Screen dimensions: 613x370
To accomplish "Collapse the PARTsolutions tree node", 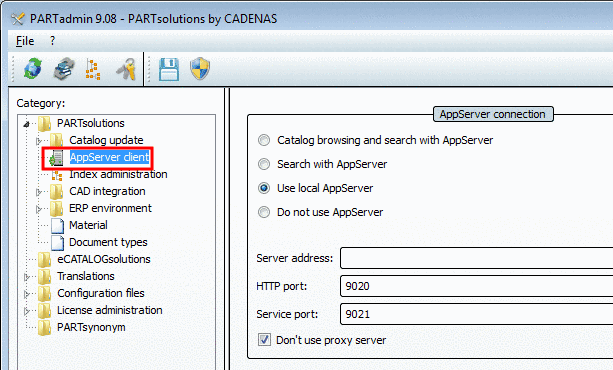I will point(26,124).
